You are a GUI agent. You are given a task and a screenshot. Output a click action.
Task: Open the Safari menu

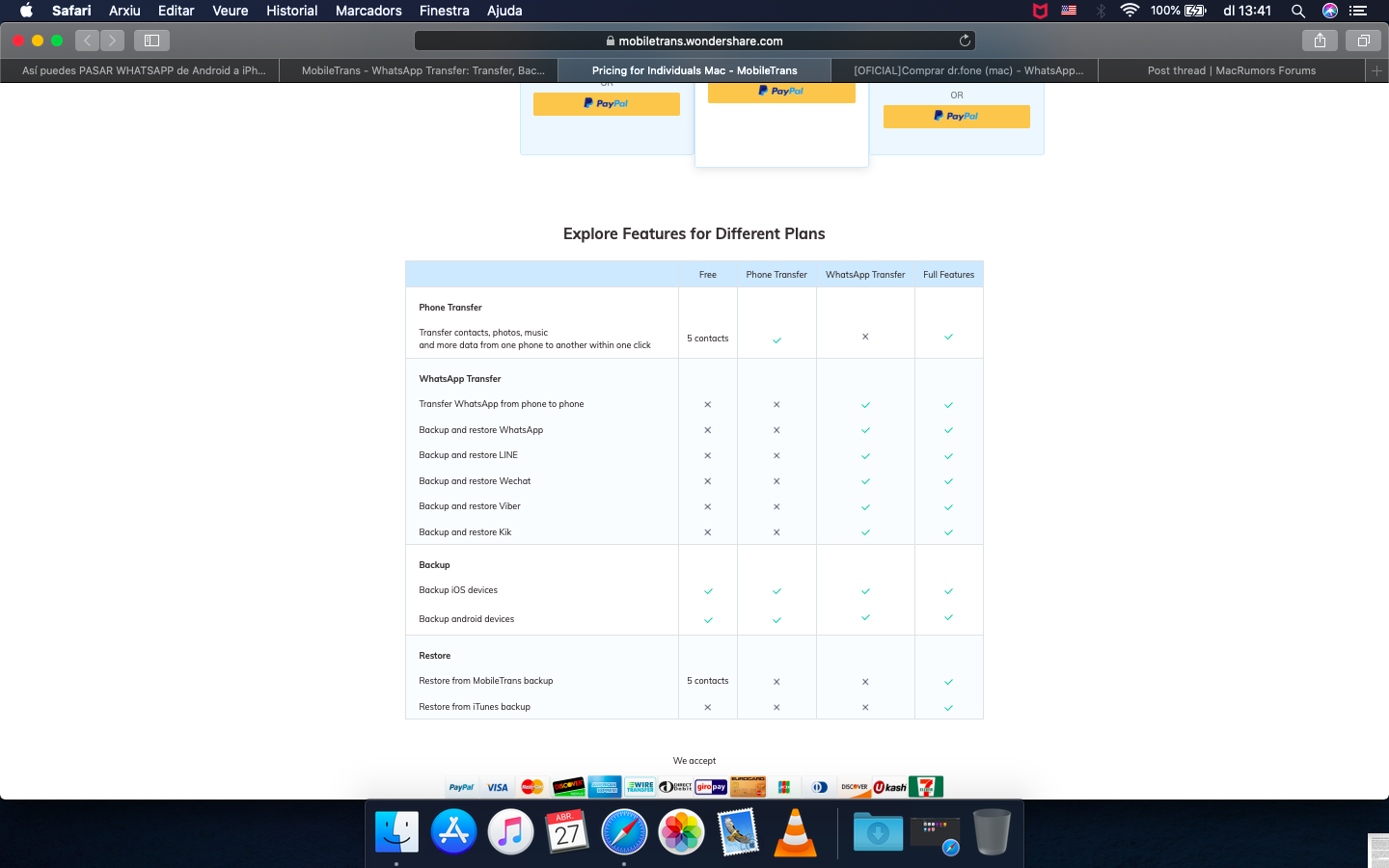pyautogui.click(x=71, y=11)
